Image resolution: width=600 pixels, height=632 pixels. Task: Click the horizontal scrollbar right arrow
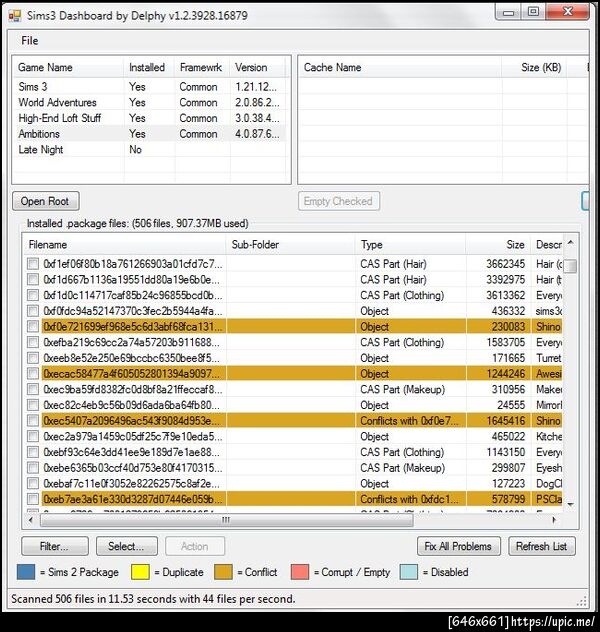tap(554, 520)
